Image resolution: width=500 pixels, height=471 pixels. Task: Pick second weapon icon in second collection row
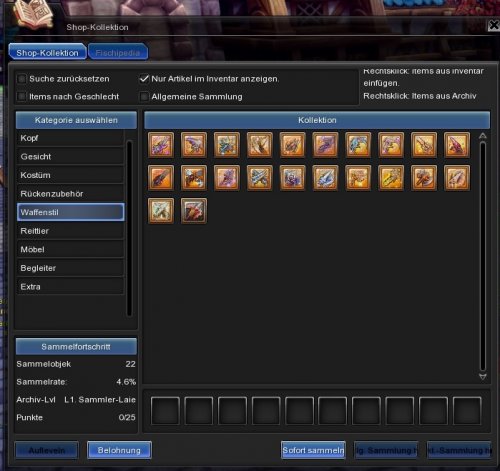click(194, 178)
